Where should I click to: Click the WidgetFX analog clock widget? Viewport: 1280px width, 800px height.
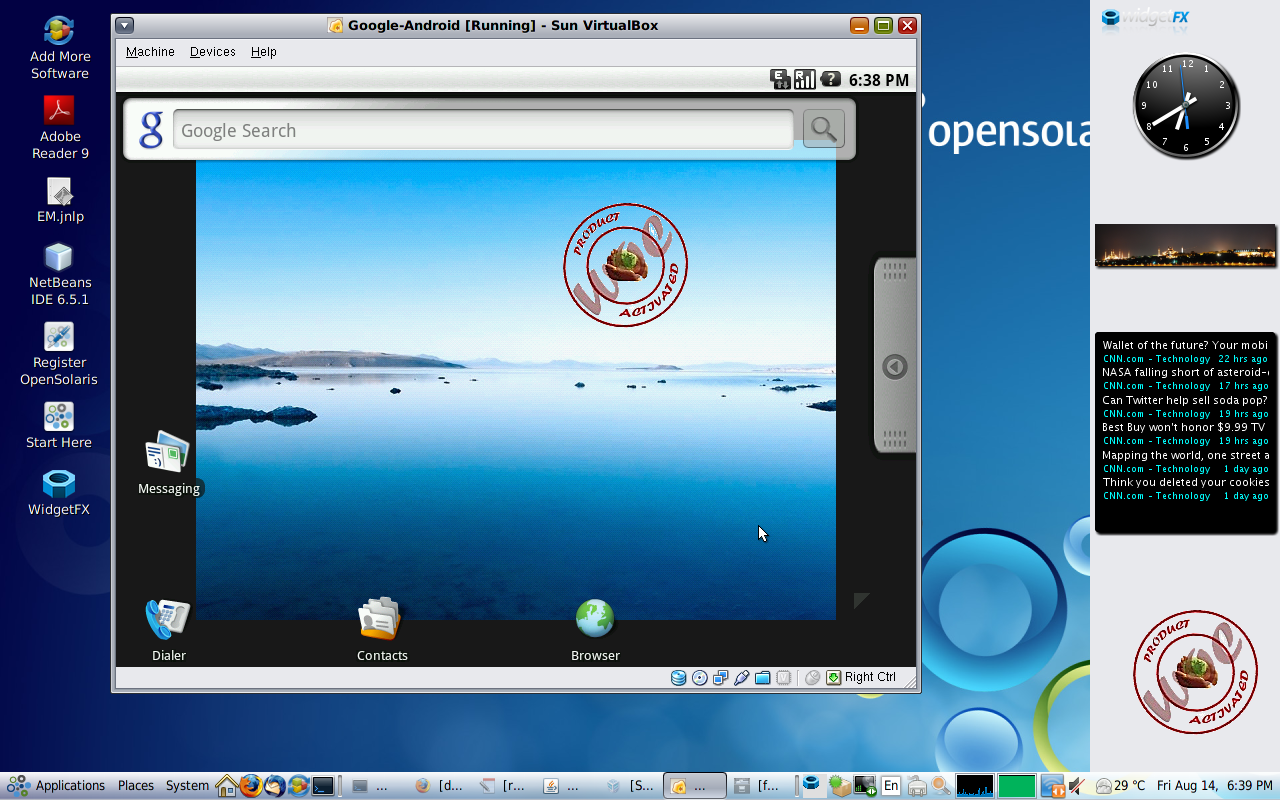coord(1186,105)
